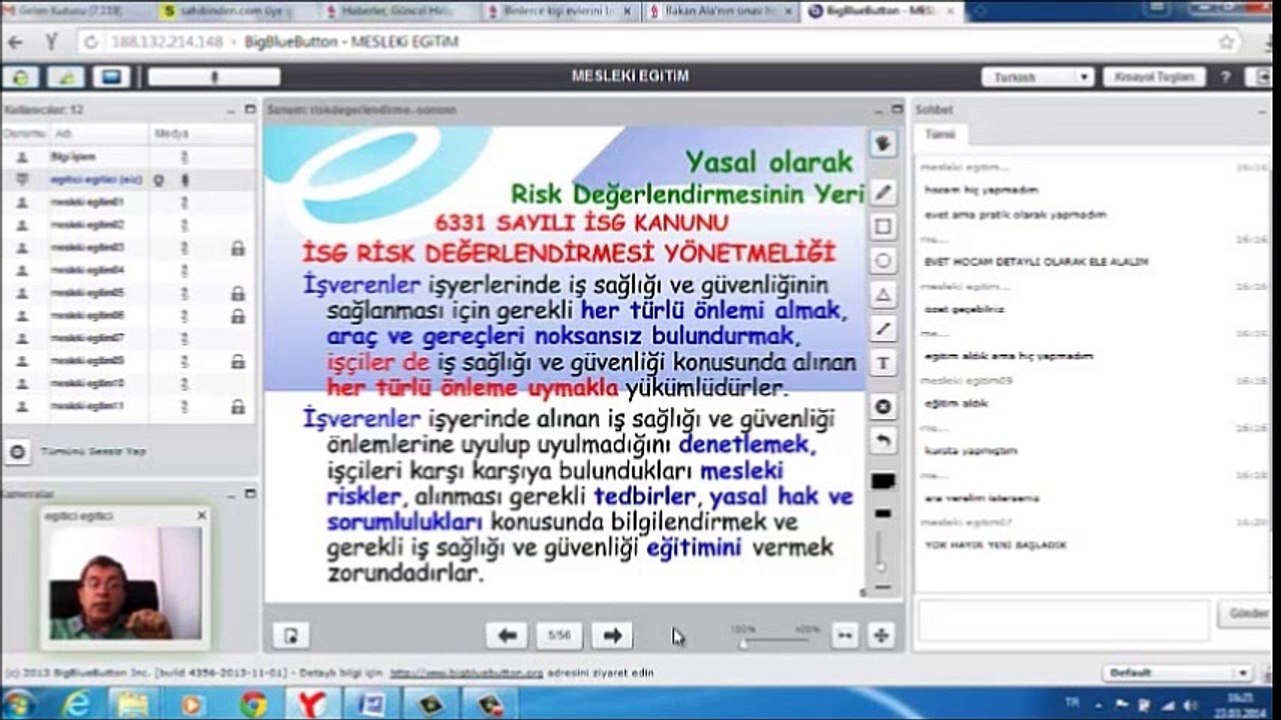1281x720 pixels.
Task: Open the black annotation color swatch
Action: pyautogui.click(x=883, y=482)
